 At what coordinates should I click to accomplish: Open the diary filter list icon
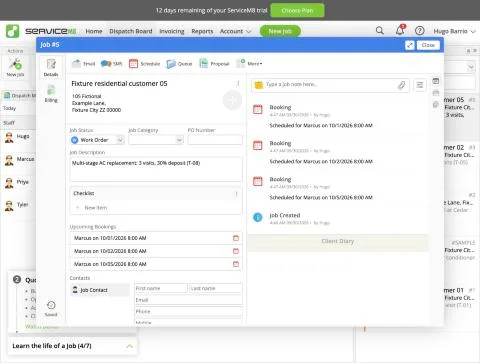420,85
